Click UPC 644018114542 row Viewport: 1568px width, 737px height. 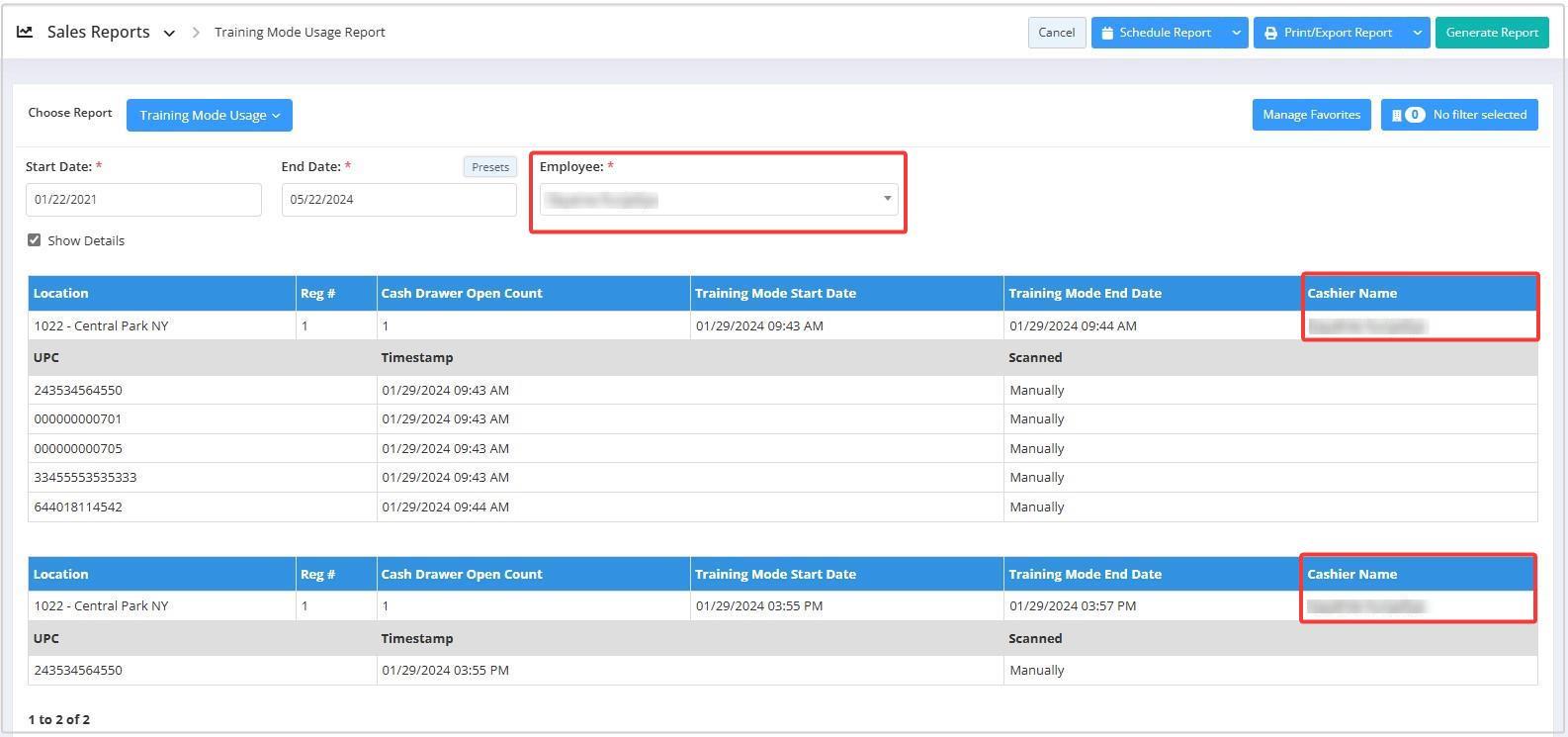[782, 507]
